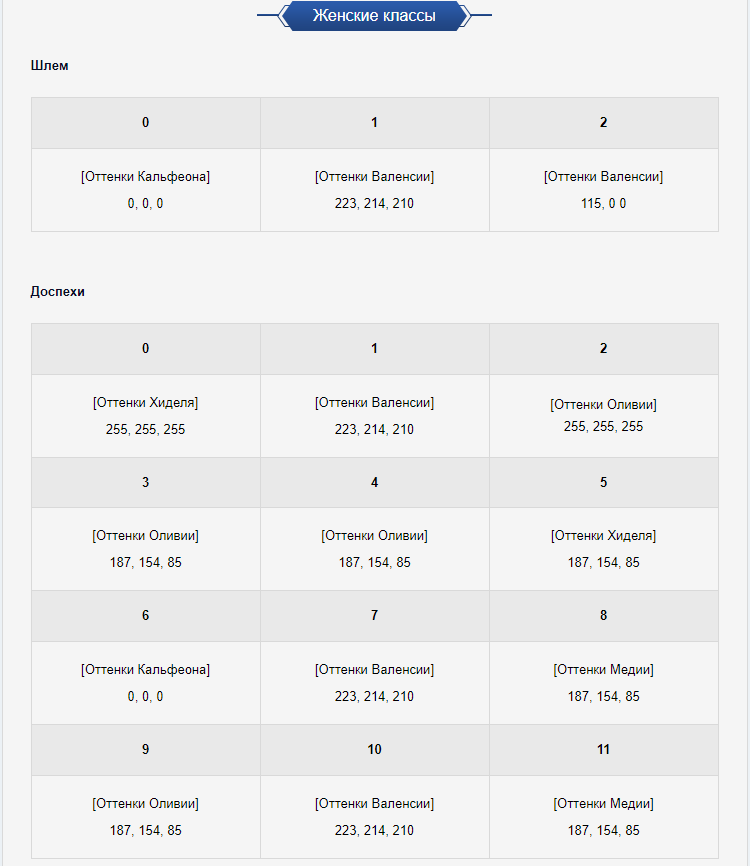Click armor slot 2 Оттенки Оливии cell

tap(604, 416)
